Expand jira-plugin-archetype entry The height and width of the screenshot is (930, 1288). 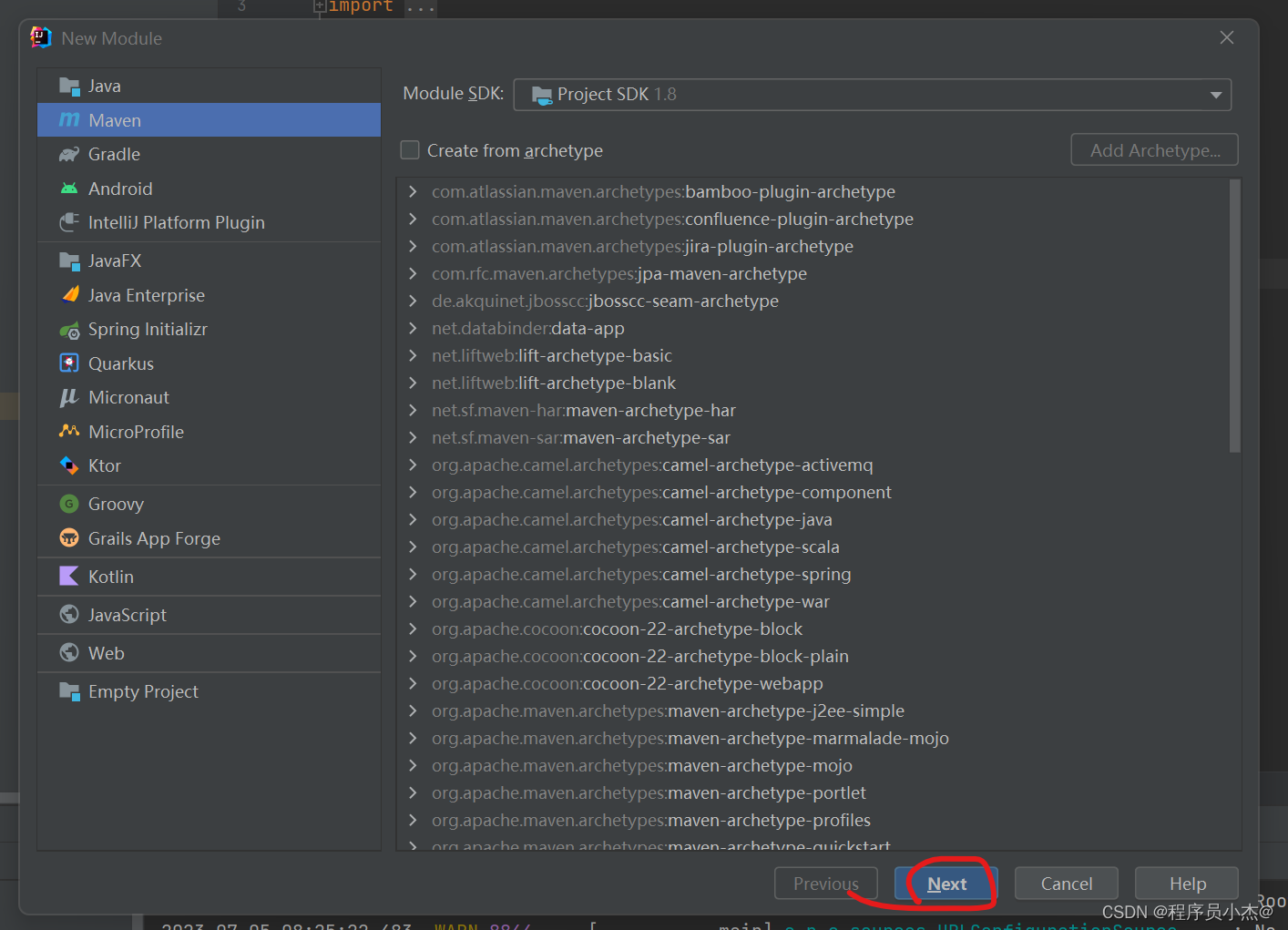pyautogui.click(x=413, y=246)
